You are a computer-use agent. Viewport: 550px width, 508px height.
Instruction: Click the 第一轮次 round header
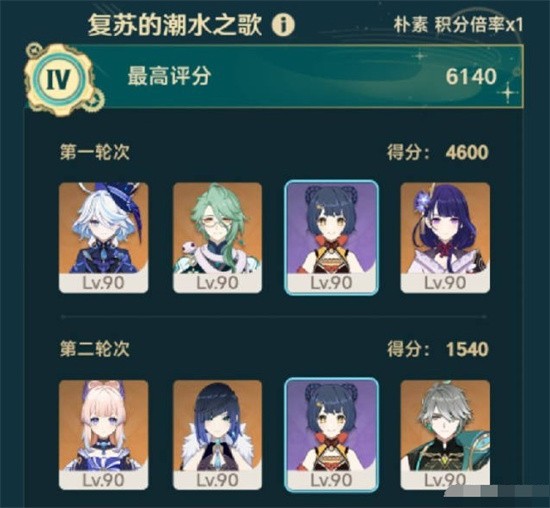click(95, 153)
